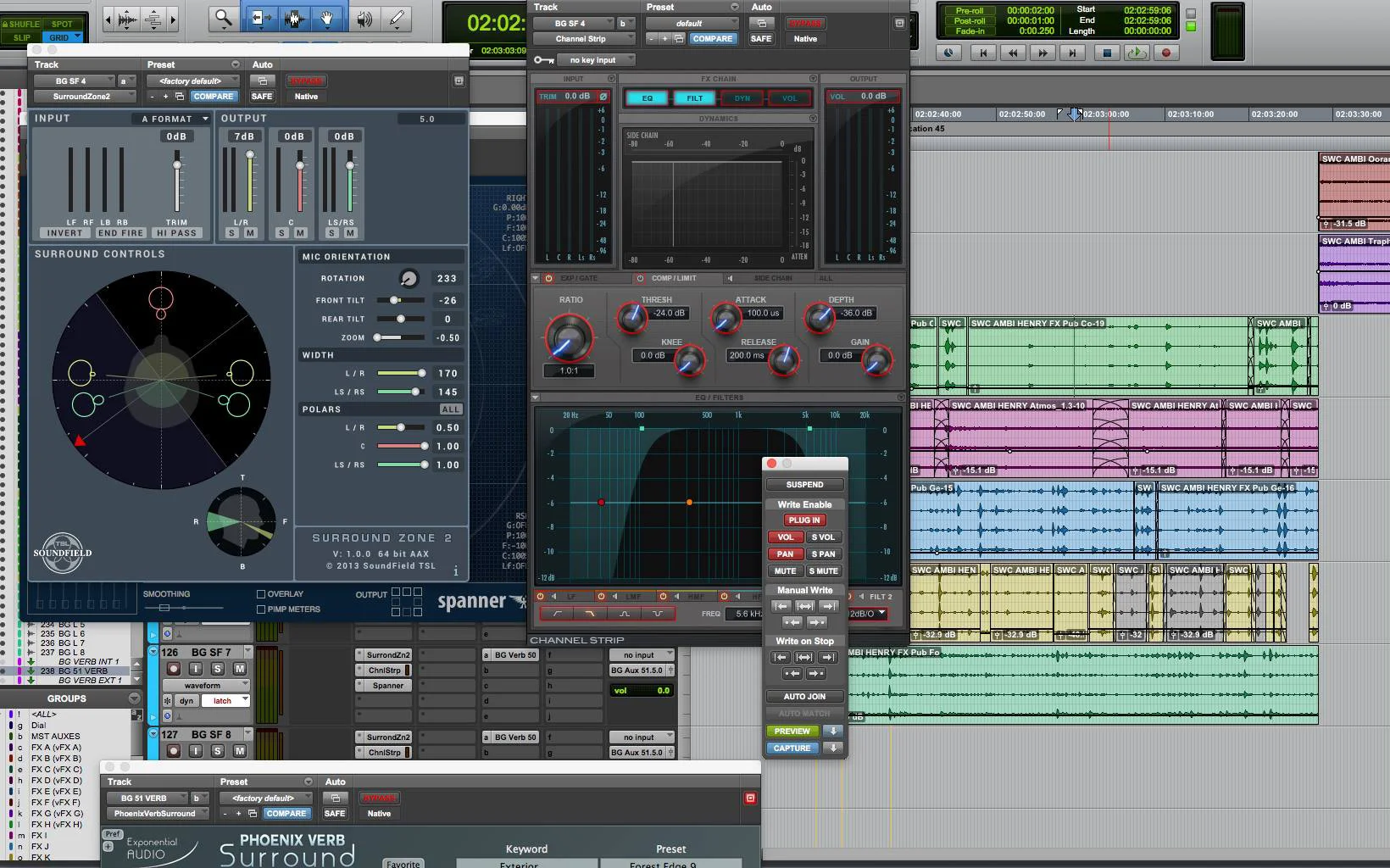Toggle BYPASS in Channel Strip plugin window
The image size is (1390, 868).
(x=806, y=24)
